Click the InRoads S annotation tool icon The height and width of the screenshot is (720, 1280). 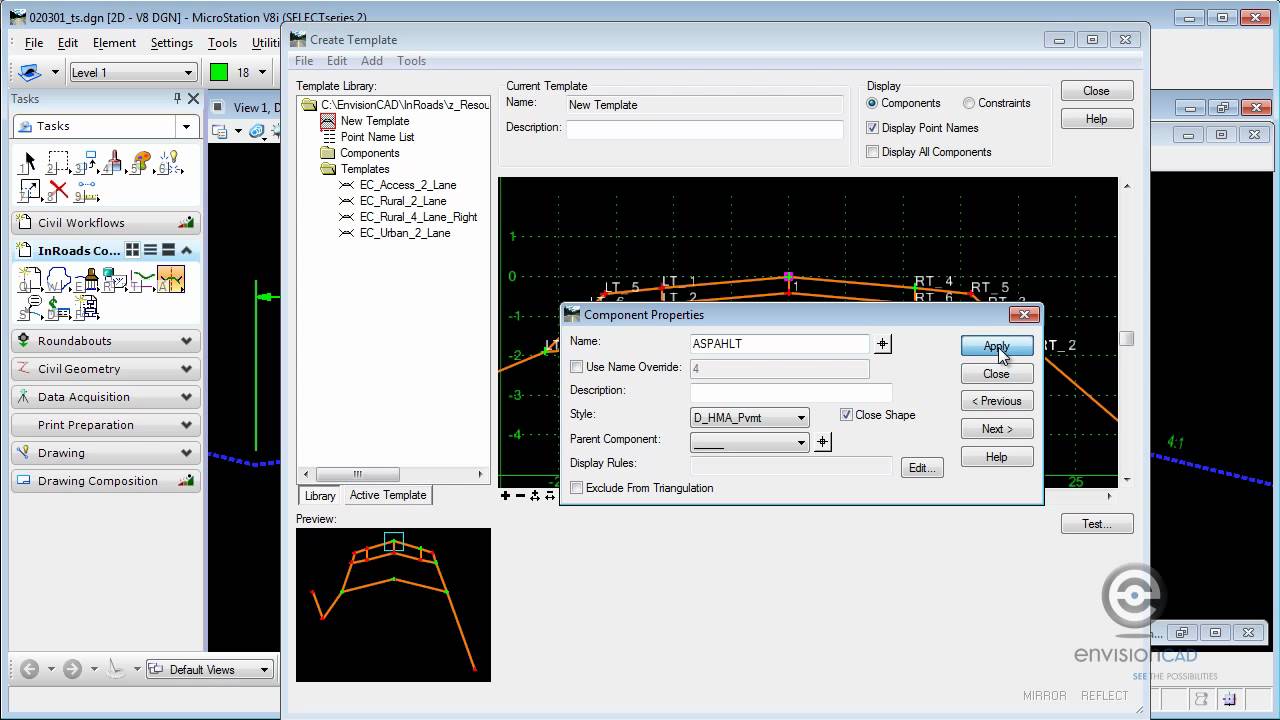29,308
